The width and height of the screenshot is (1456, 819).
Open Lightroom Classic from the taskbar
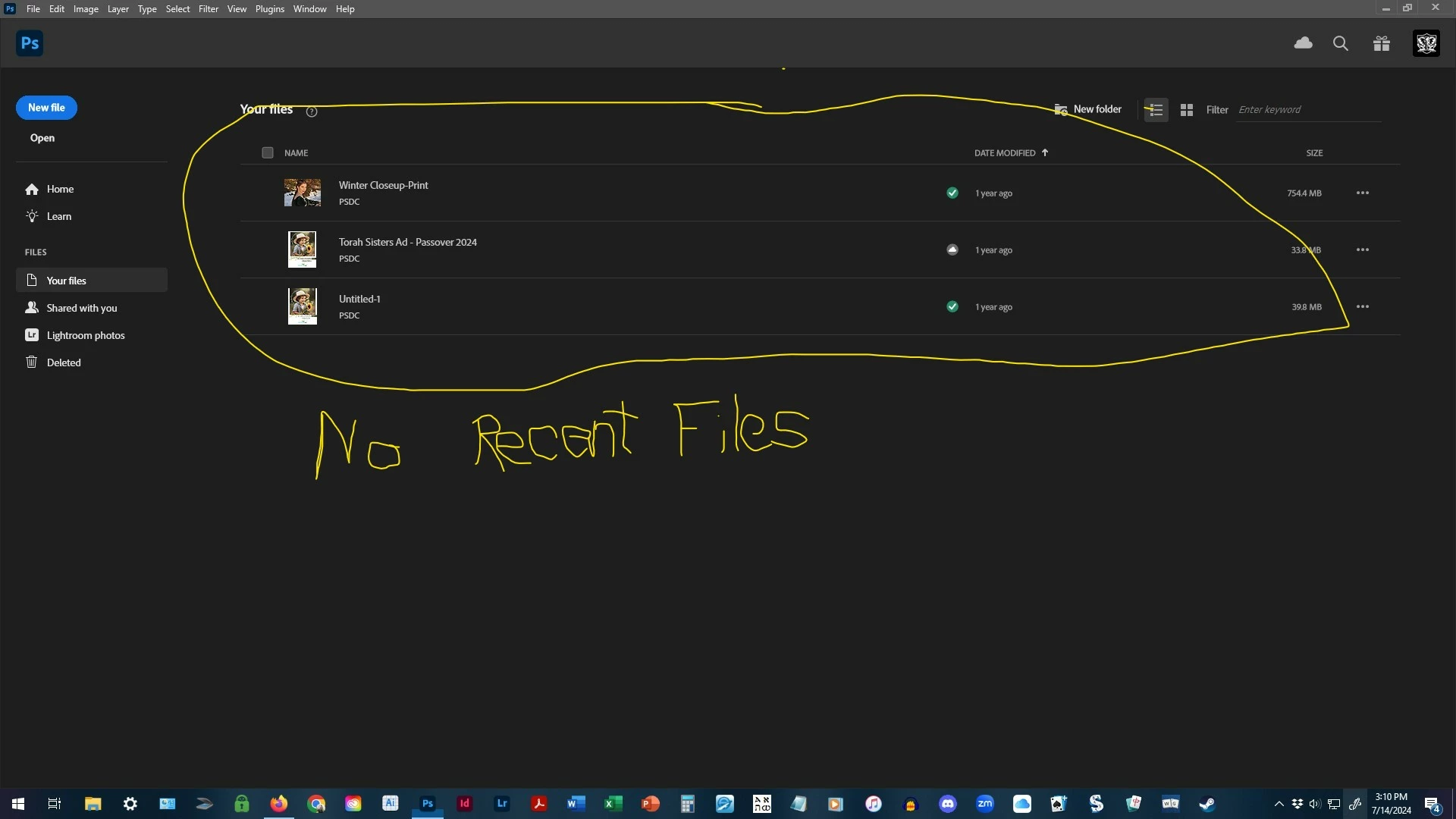coord(501,804)
